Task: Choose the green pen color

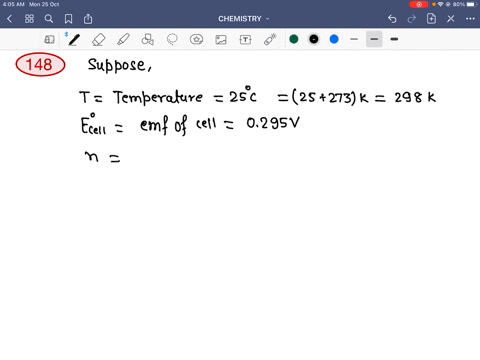Action: coord(294,39)
